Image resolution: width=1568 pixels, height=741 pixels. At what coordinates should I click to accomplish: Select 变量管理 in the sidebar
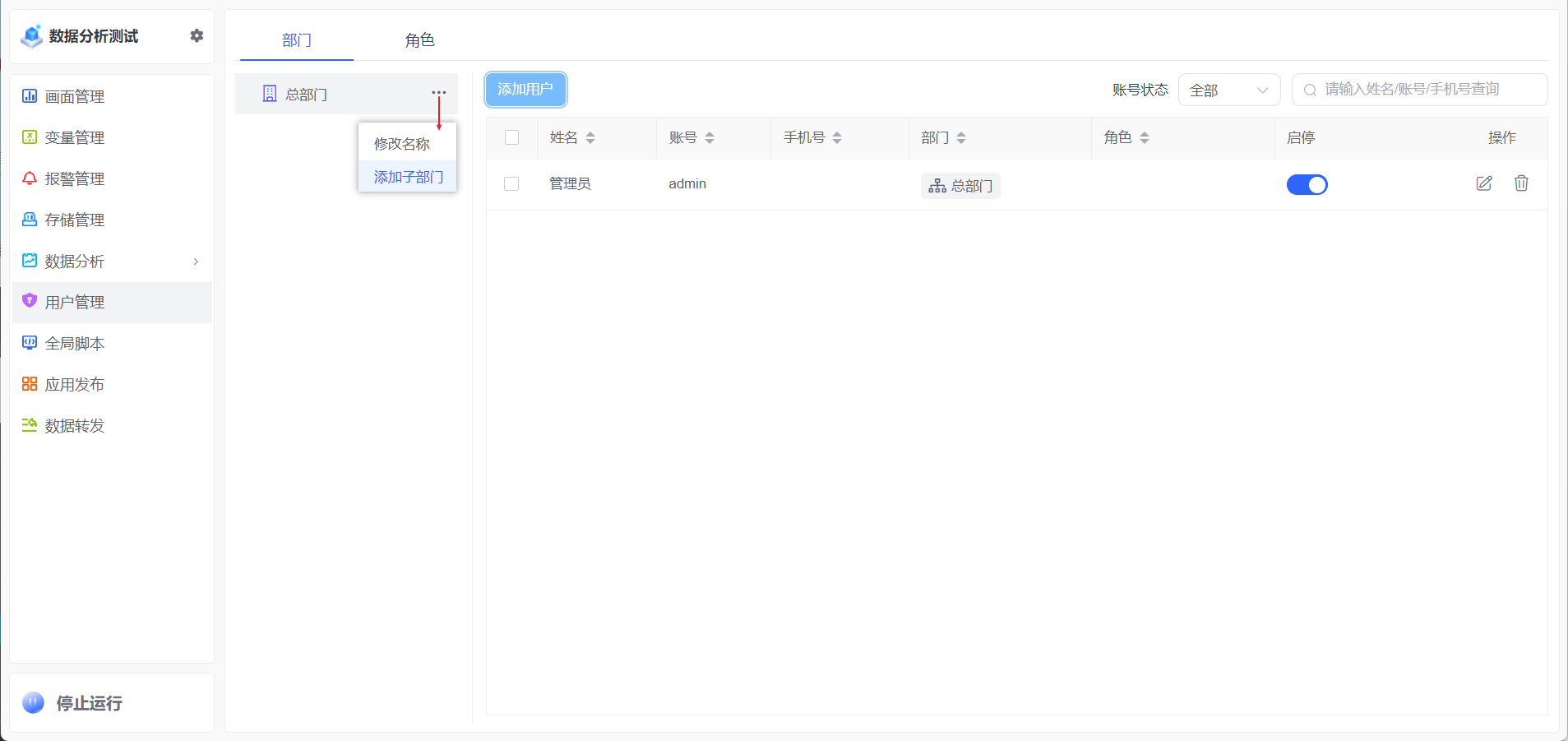coord(75,137)
